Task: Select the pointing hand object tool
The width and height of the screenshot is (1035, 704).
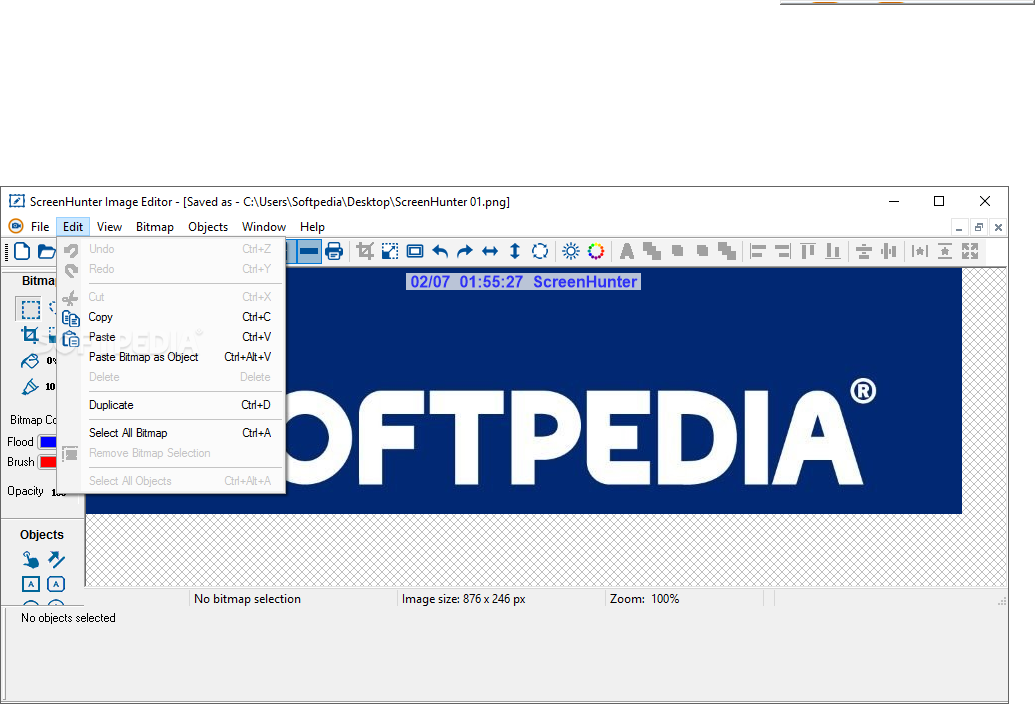Action: pyautogui.click(x=30, y=560)
